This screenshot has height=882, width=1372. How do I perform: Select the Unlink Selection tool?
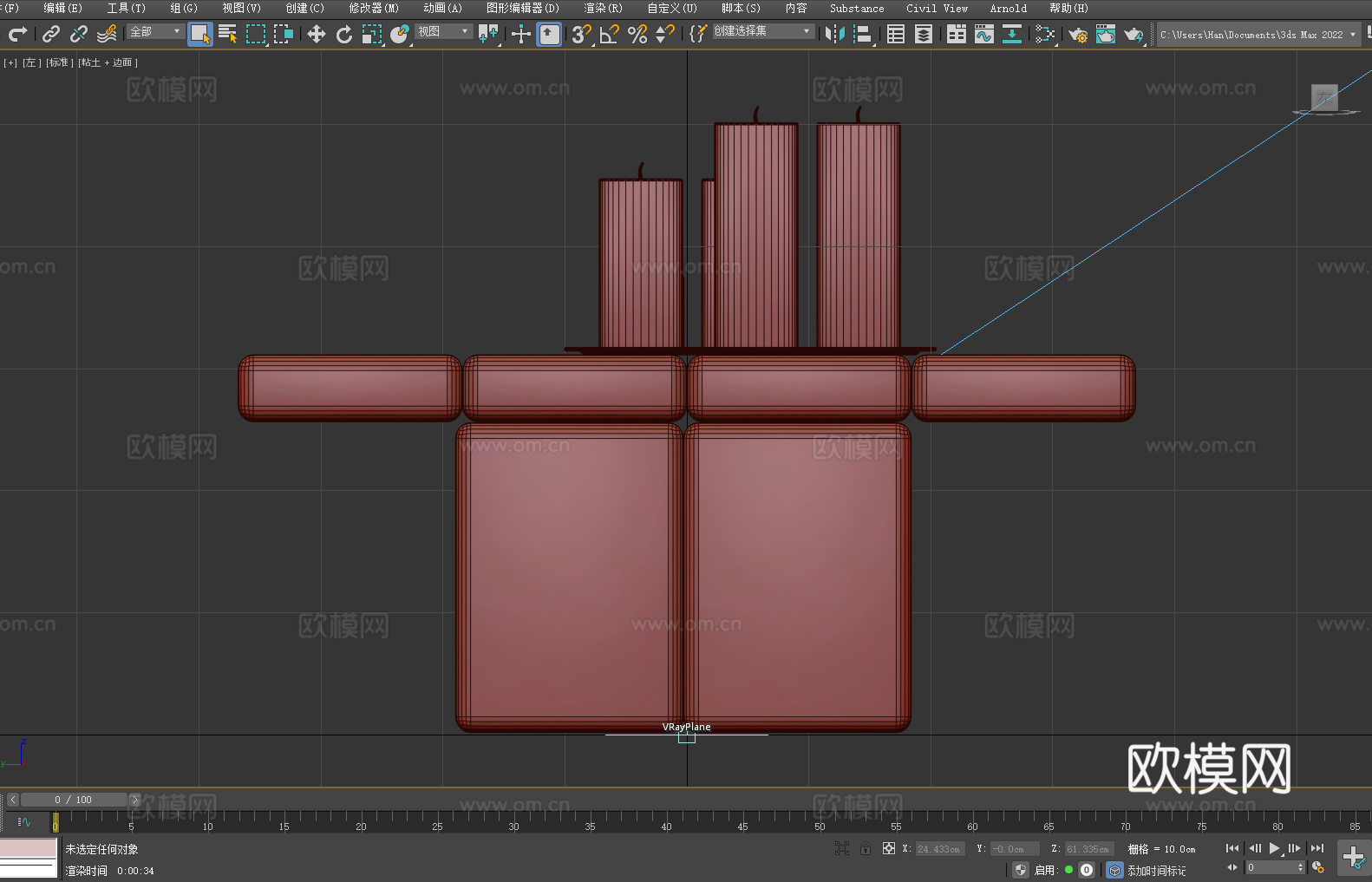[x=79, y=34]
